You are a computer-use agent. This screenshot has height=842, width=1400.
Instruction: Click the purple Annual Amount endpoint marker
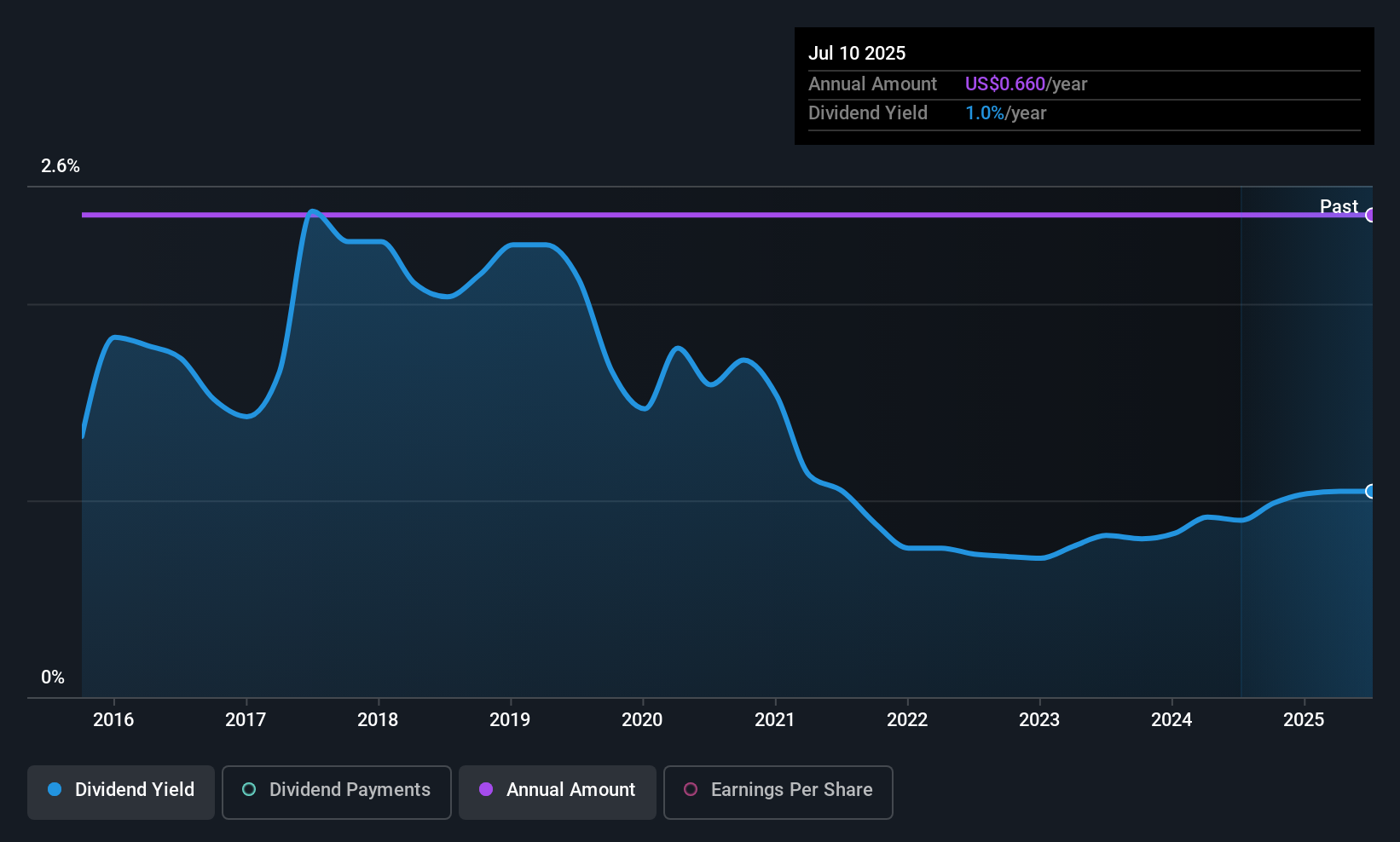coord(1371,215)
